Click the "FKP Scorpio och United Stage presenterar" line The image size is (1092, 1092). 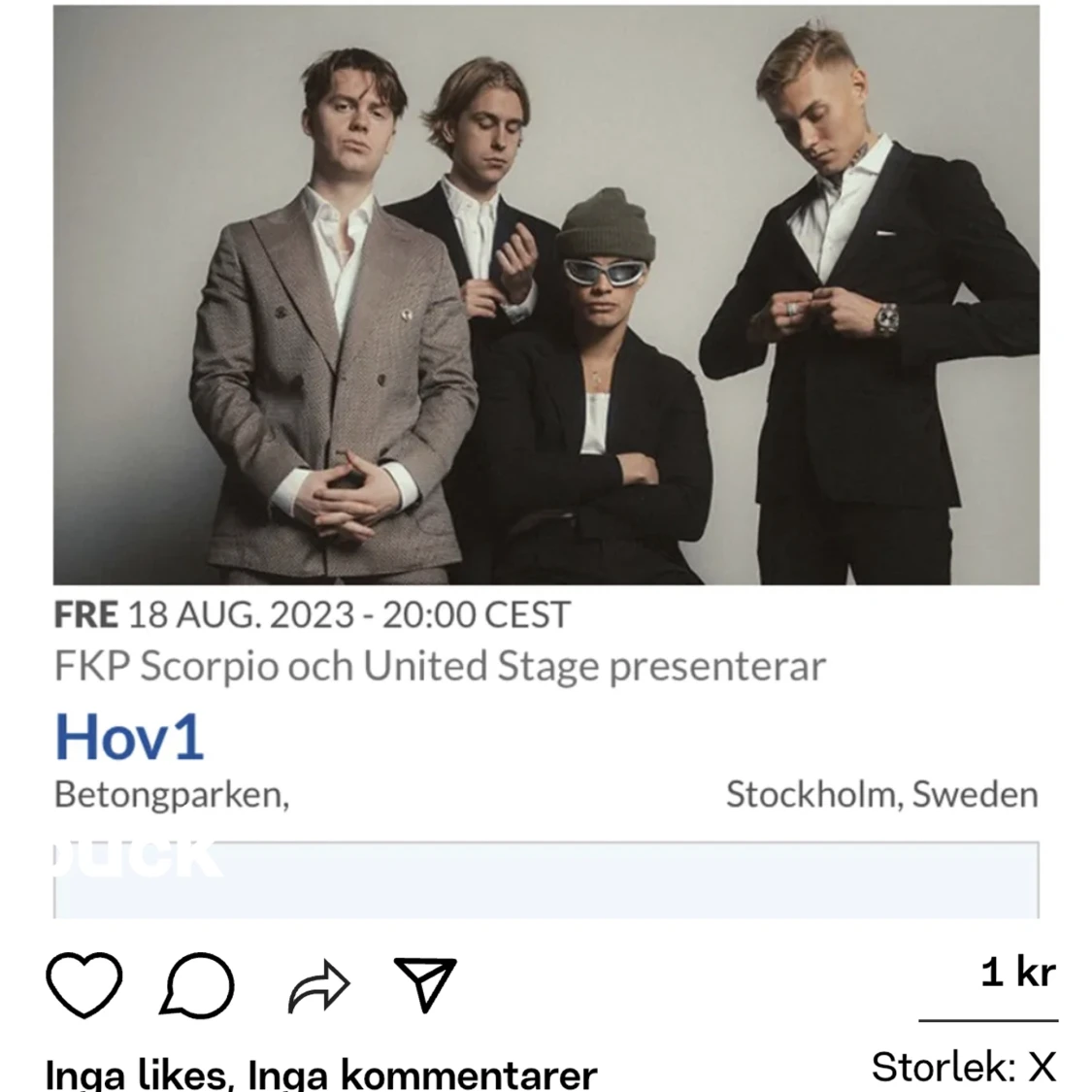click(440, 667)
